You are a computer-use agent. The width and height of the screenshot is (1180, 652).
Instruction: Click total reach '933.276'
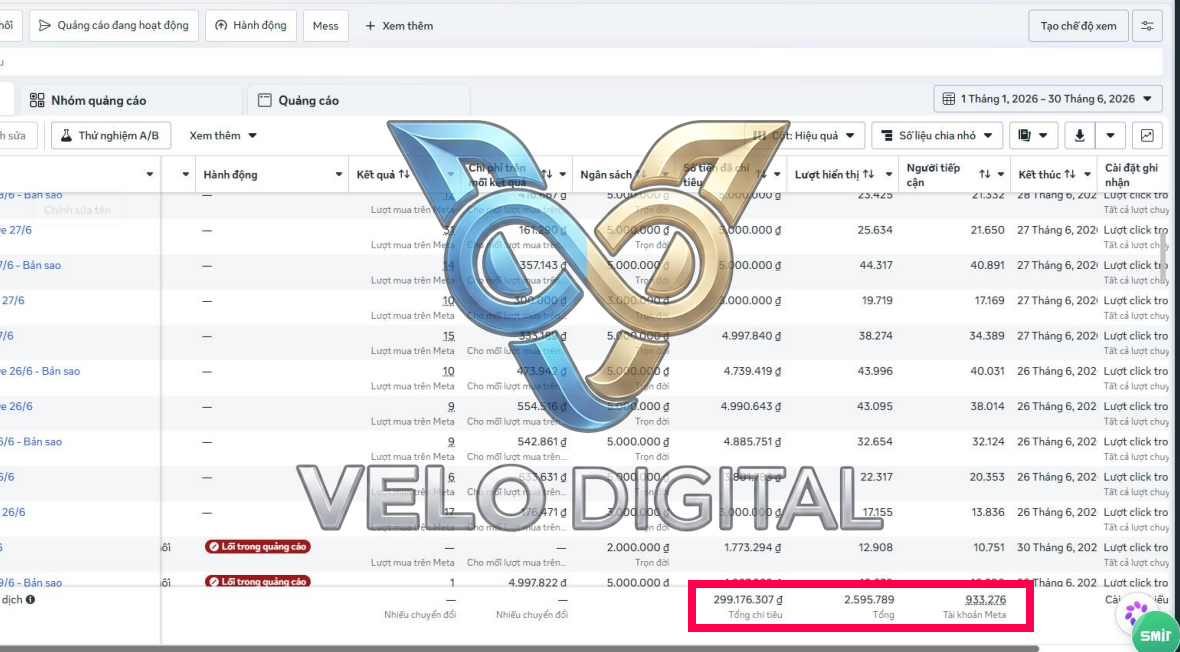pyautogui.click(x=986, y=600)
